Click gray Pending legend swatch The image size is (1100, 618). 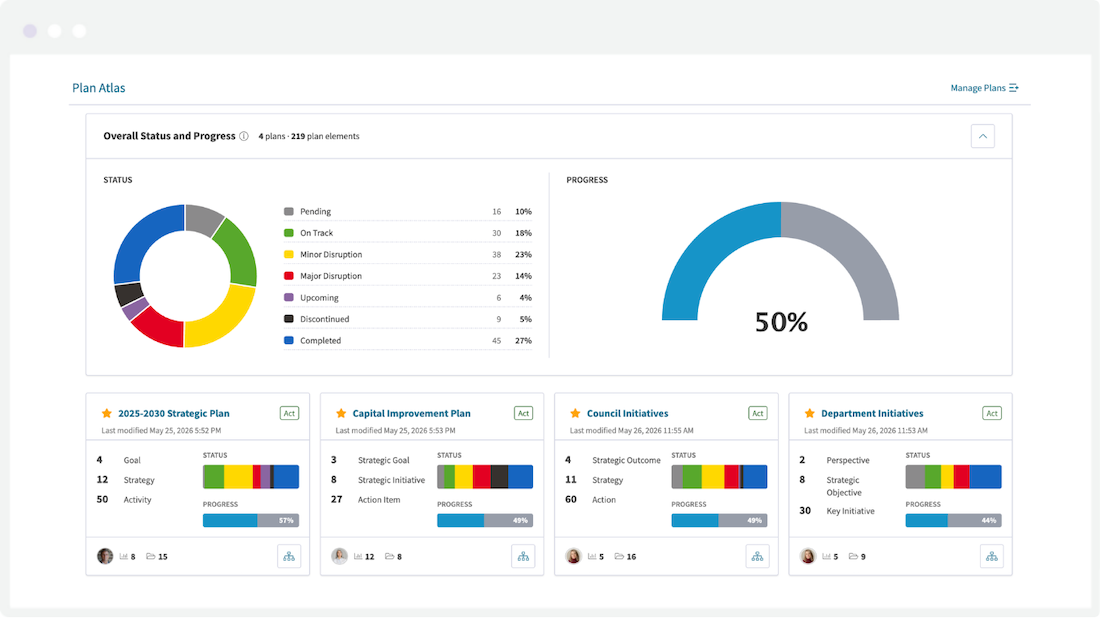point(288,211)
